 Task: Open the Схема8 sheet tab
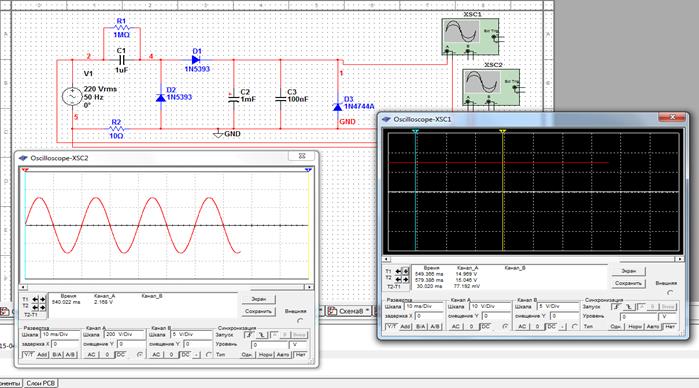pyautogui.click(x=350, y=311)
